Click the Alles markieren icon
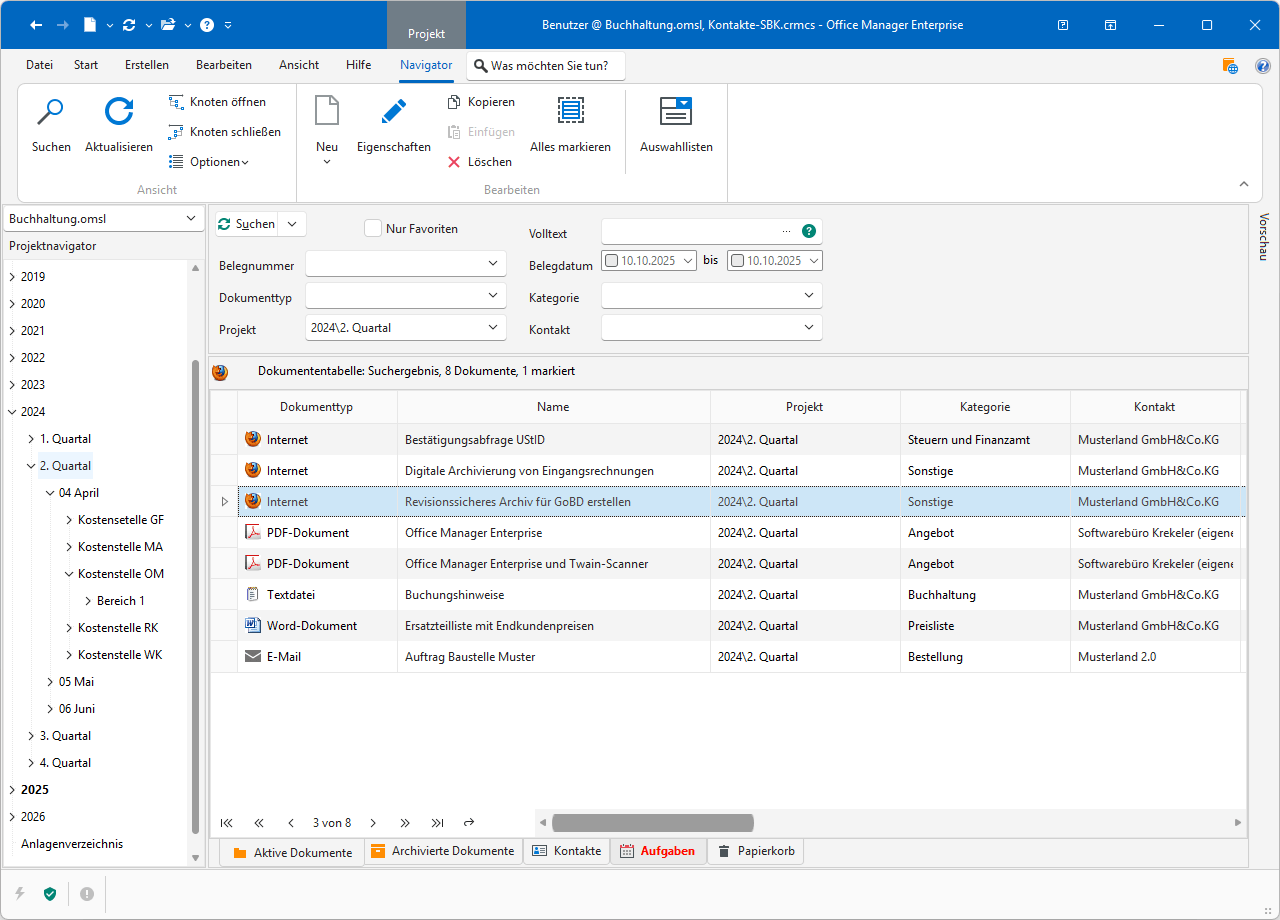This screenshot has width=1280, height=920. pyautogui.click(x=570, y=112)
